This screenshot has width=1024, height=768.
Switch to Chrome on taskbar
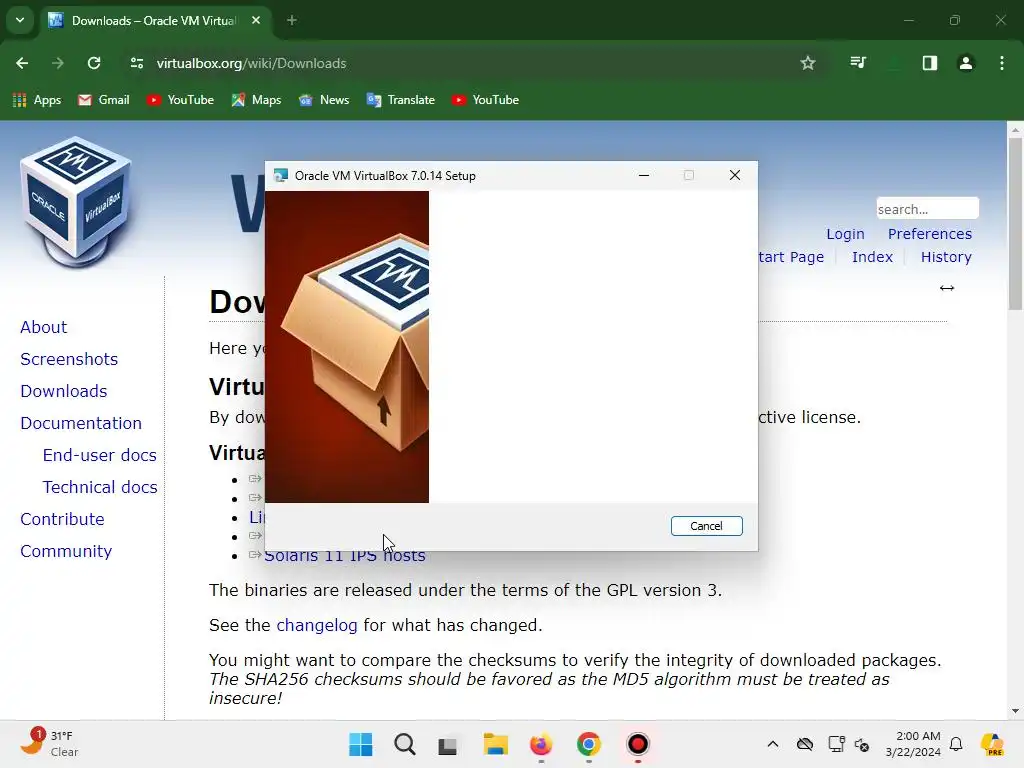(588, 744)
